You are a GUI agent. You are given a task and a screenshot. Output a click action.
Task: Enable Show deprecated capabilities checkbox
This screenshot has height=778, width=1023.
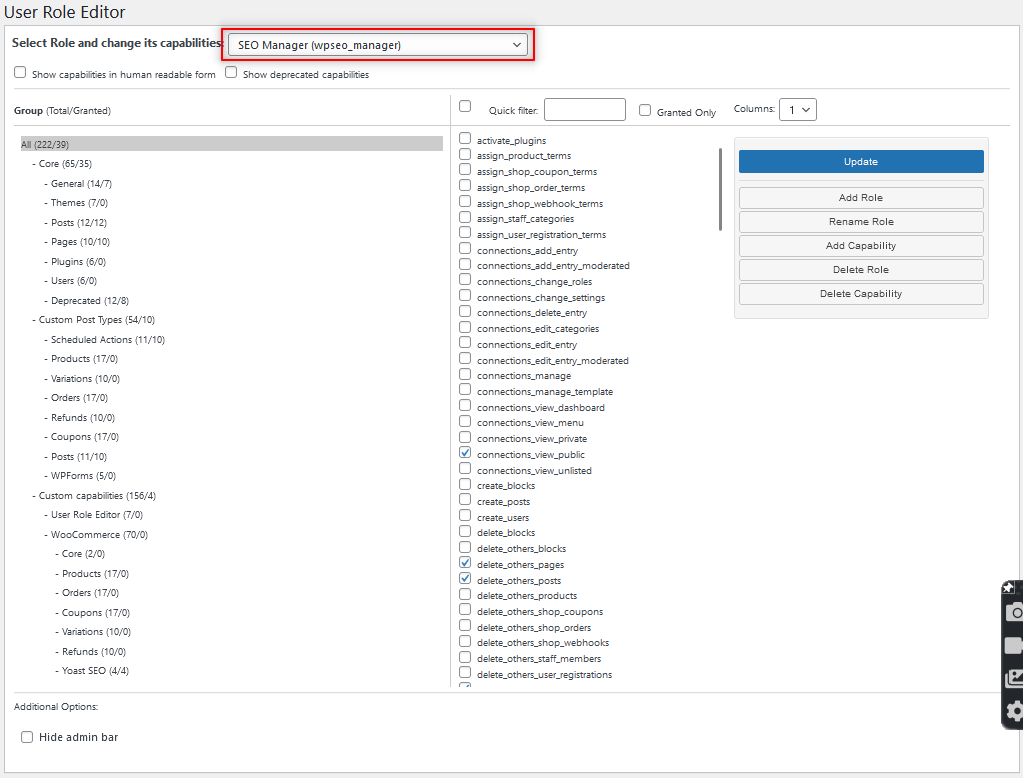pyautogui.click(x=231, y=72)
